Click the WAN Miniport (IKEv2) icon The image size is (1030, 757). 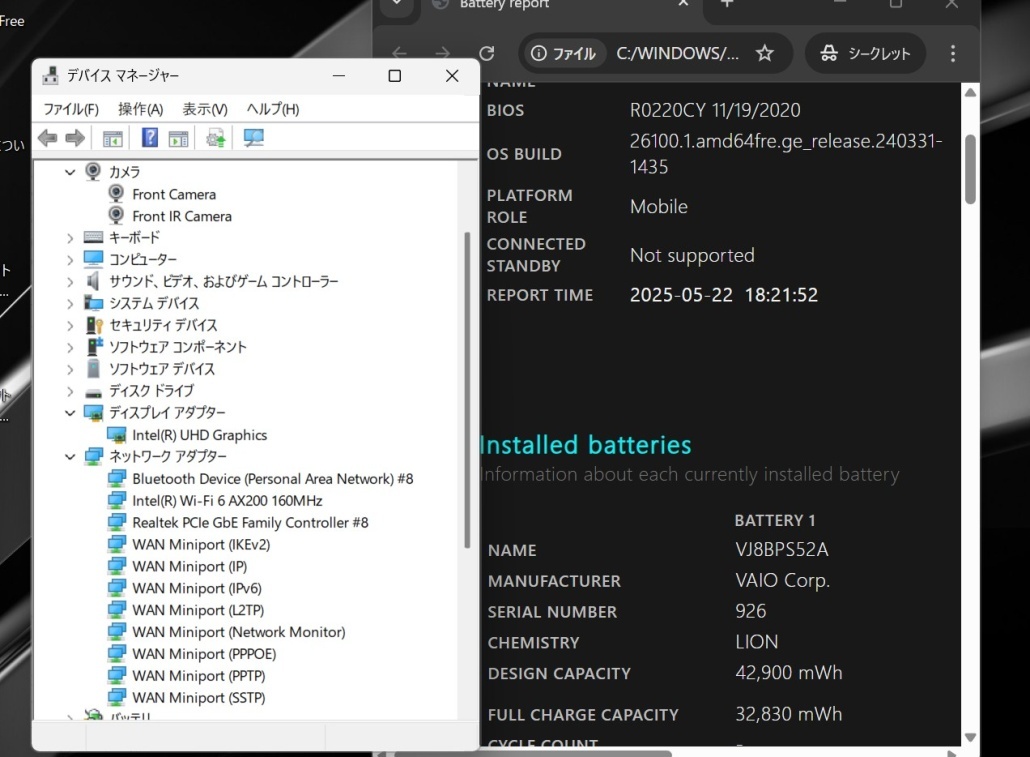point(116,544)
